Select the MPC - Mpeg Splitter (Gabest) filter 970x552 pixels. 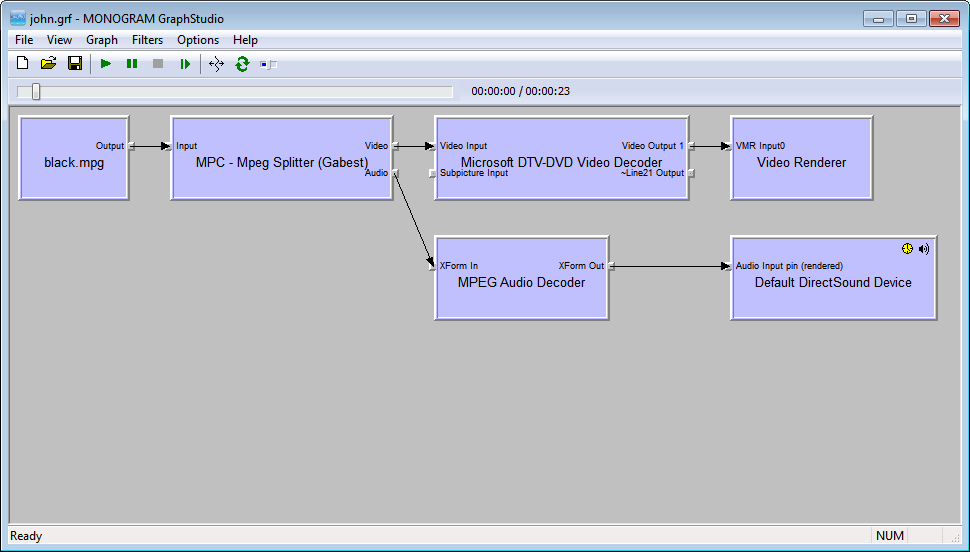tap(281, 158)
